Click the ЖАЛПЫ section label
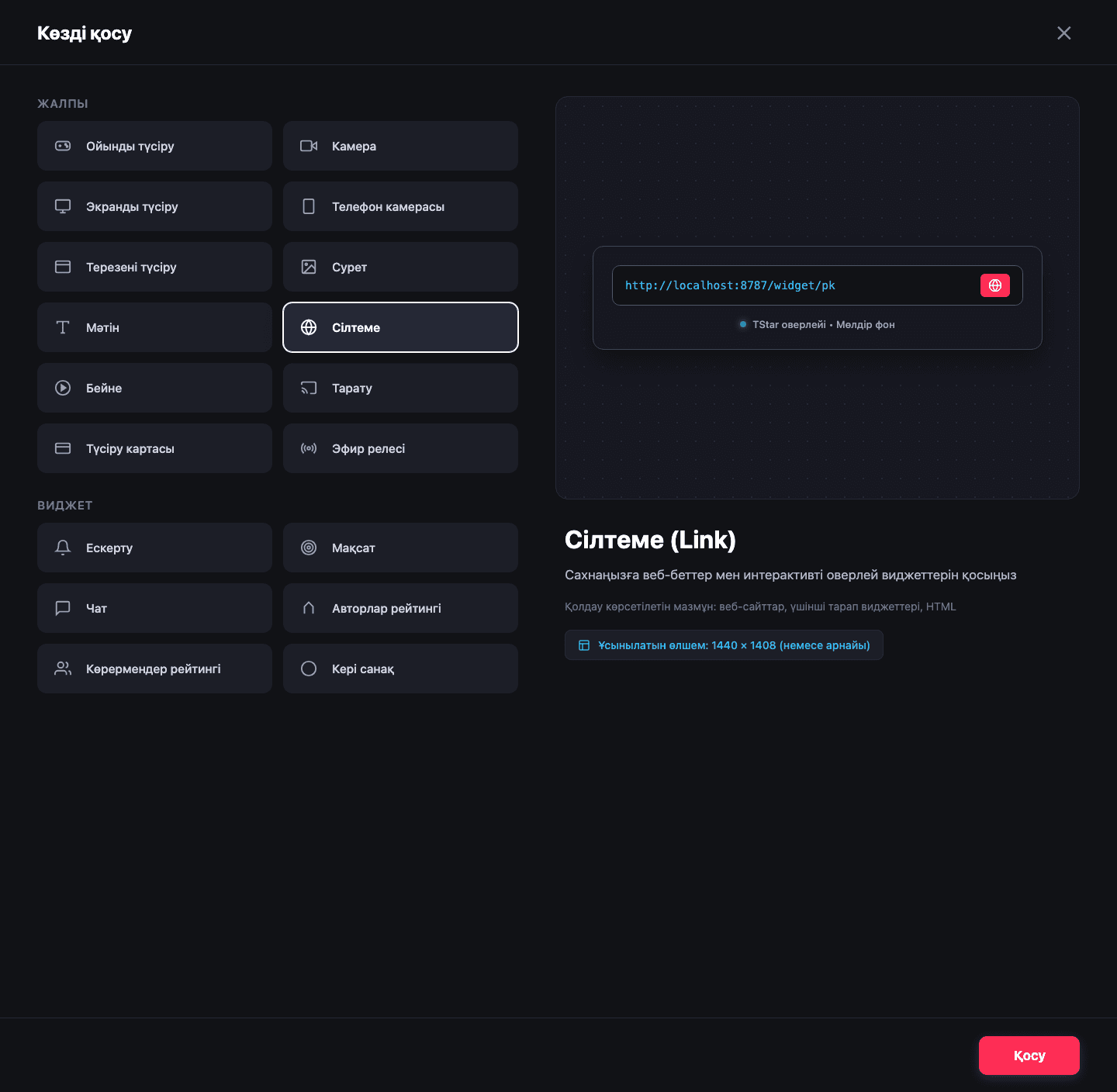The width and height of the screenshot is (1117, 1092). point(63,104)
